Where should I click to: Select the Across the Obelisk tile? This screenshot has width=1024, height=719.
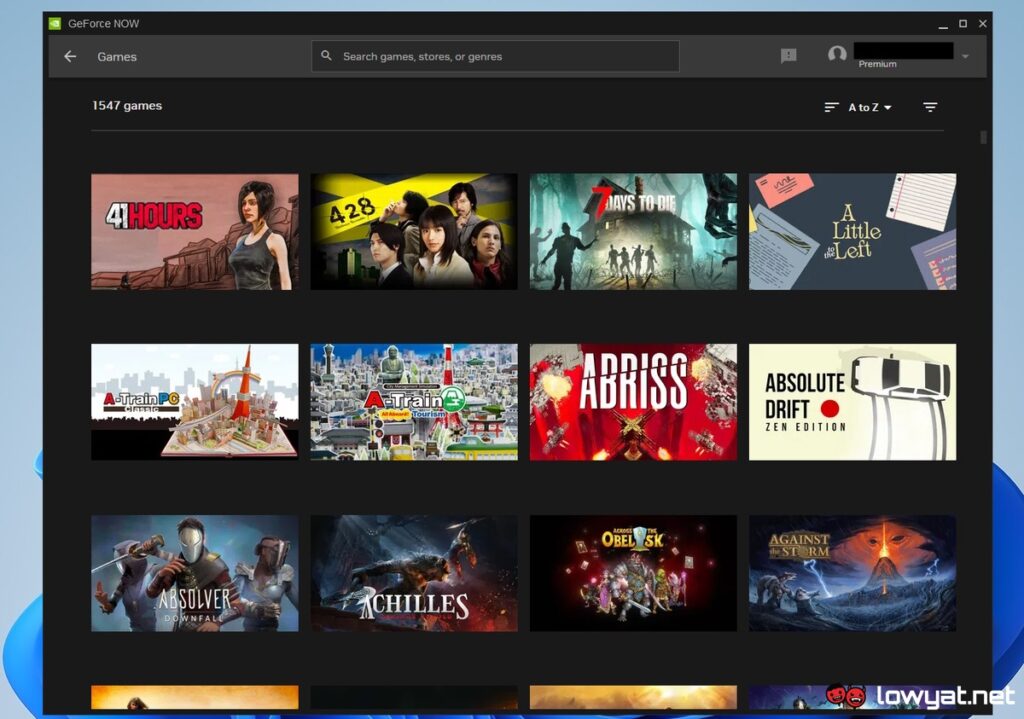tap(633, 573)
